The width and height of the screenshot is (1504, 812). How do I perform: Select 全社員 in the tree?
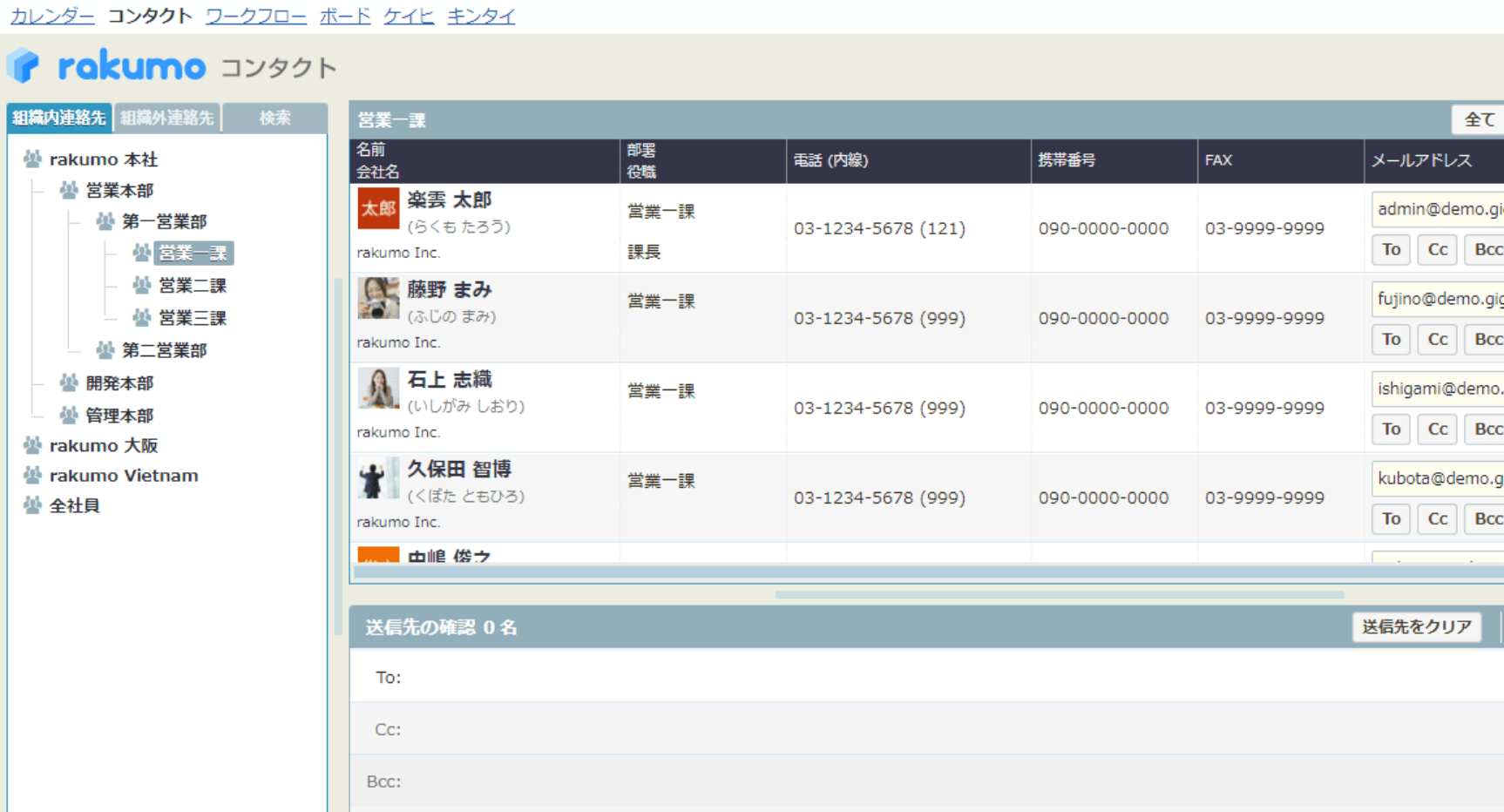(x=74, y=505)
